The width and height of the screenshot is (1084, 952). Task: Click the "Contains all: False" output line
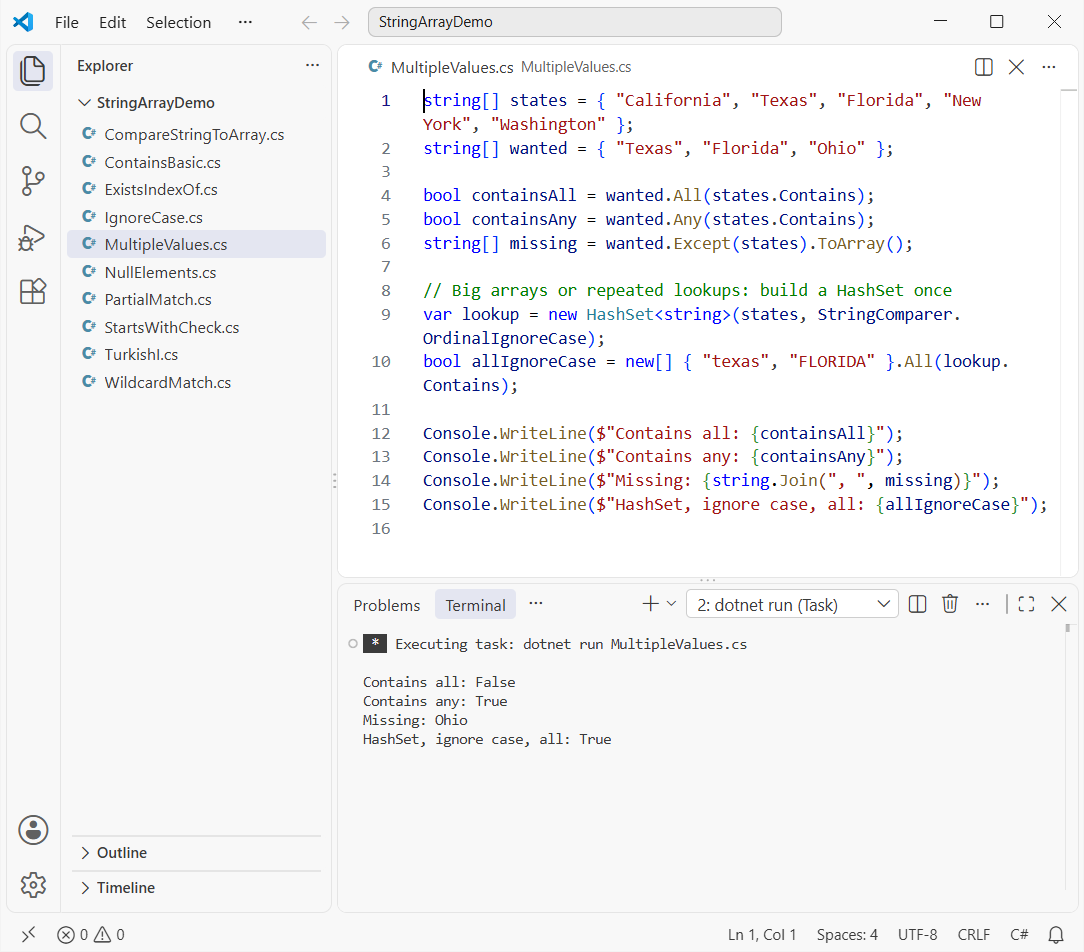pyautogui.click(x=439, y=682)
